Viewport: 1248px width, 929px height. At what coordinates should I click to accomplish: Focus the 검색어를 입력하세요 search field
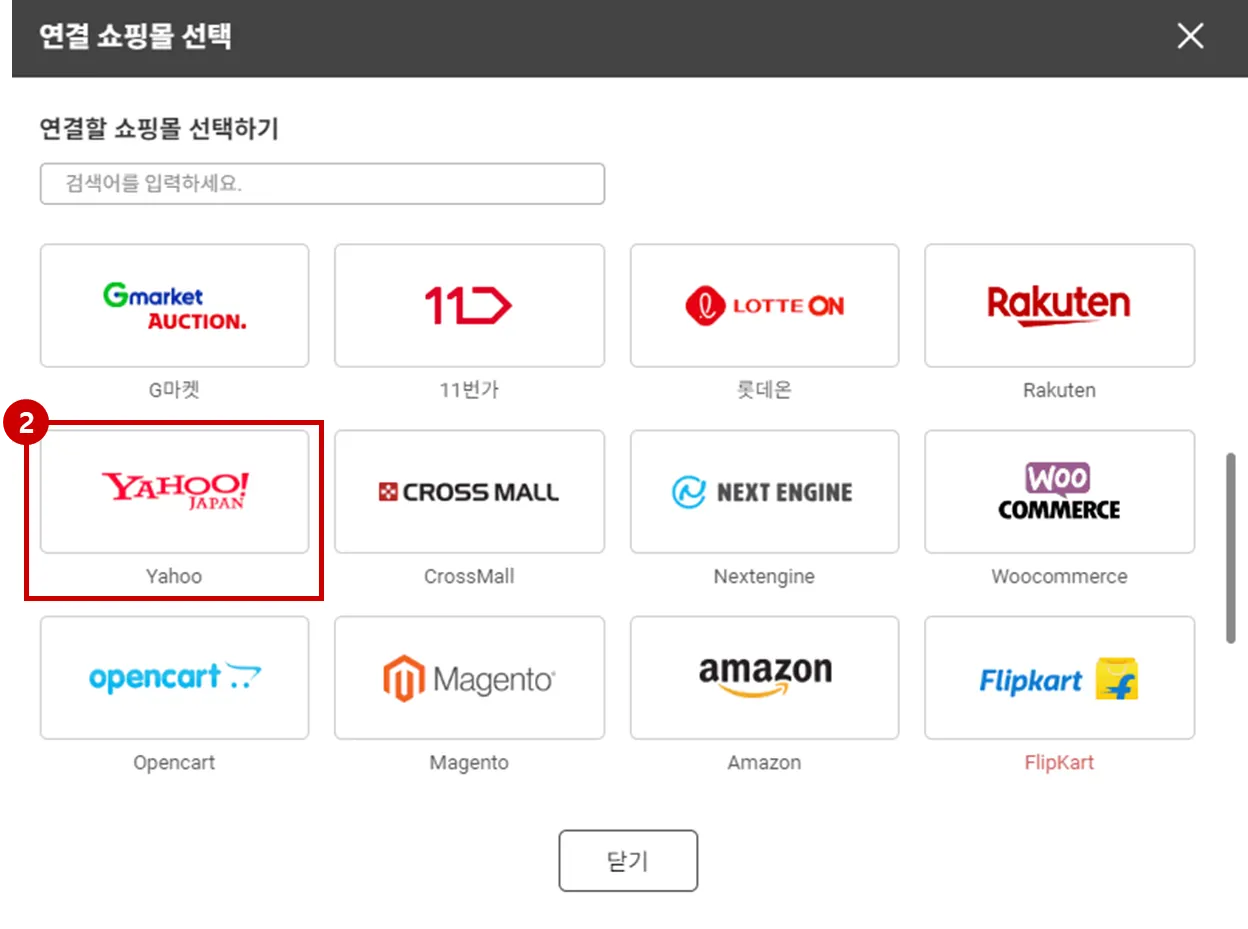[322, 184]
